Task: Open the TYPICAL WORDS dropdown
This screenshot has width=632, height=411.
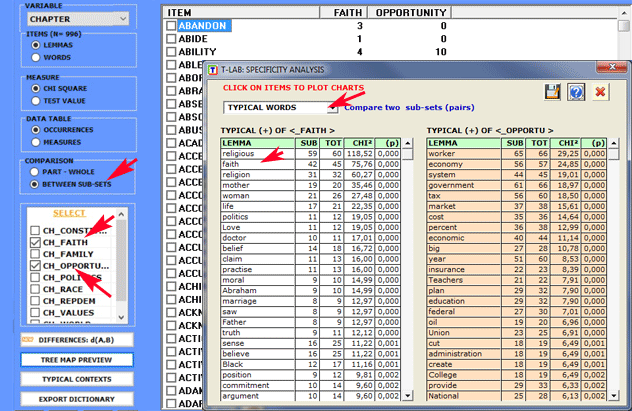Action: (x=333, y=108)
